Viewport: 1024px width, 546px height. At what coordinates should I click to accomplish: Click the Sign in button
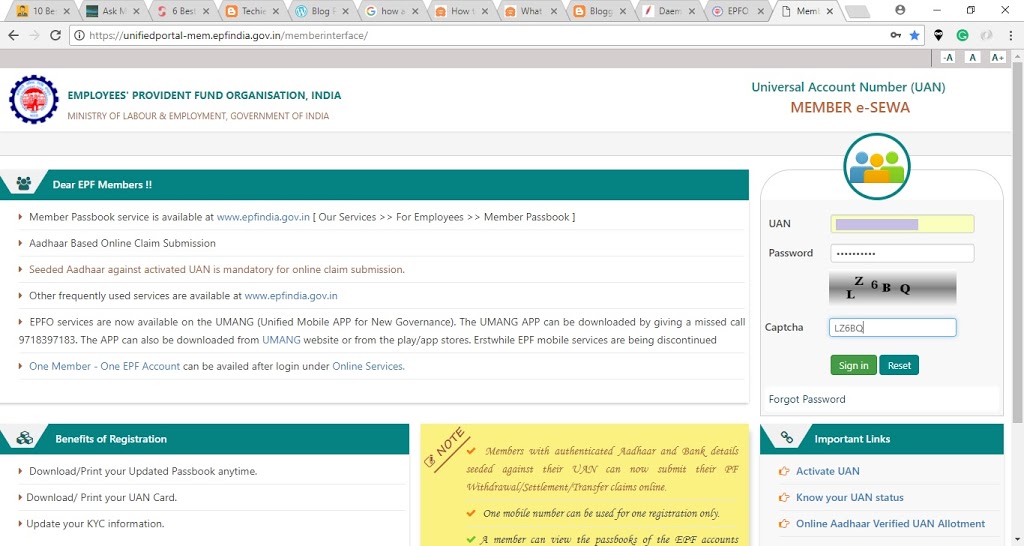coord(854,365)
